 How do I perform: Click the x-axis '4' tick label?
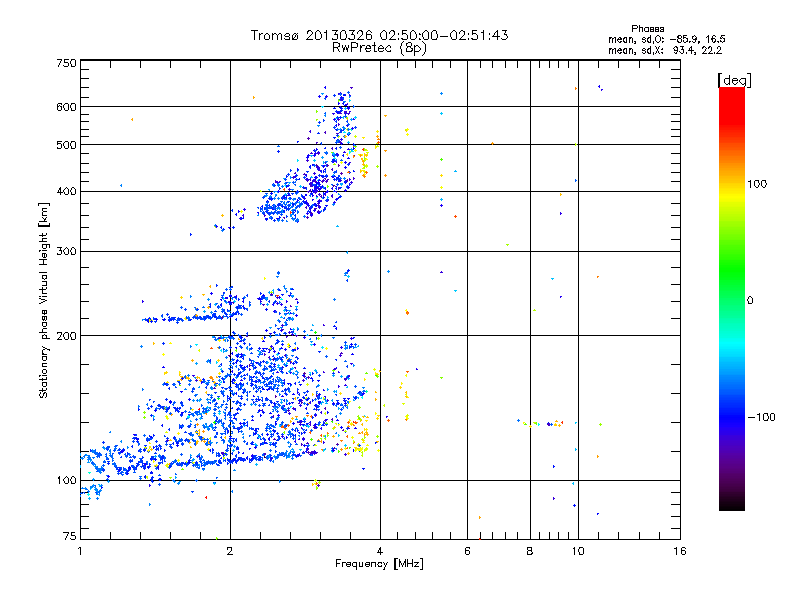coord(380,551)
